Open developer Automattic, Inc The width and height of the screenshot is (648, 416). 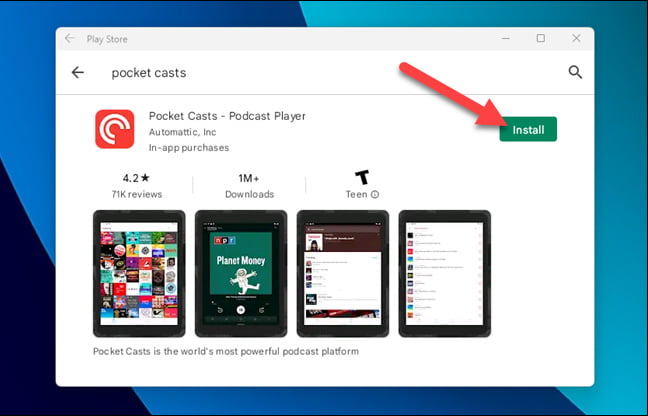182,132
